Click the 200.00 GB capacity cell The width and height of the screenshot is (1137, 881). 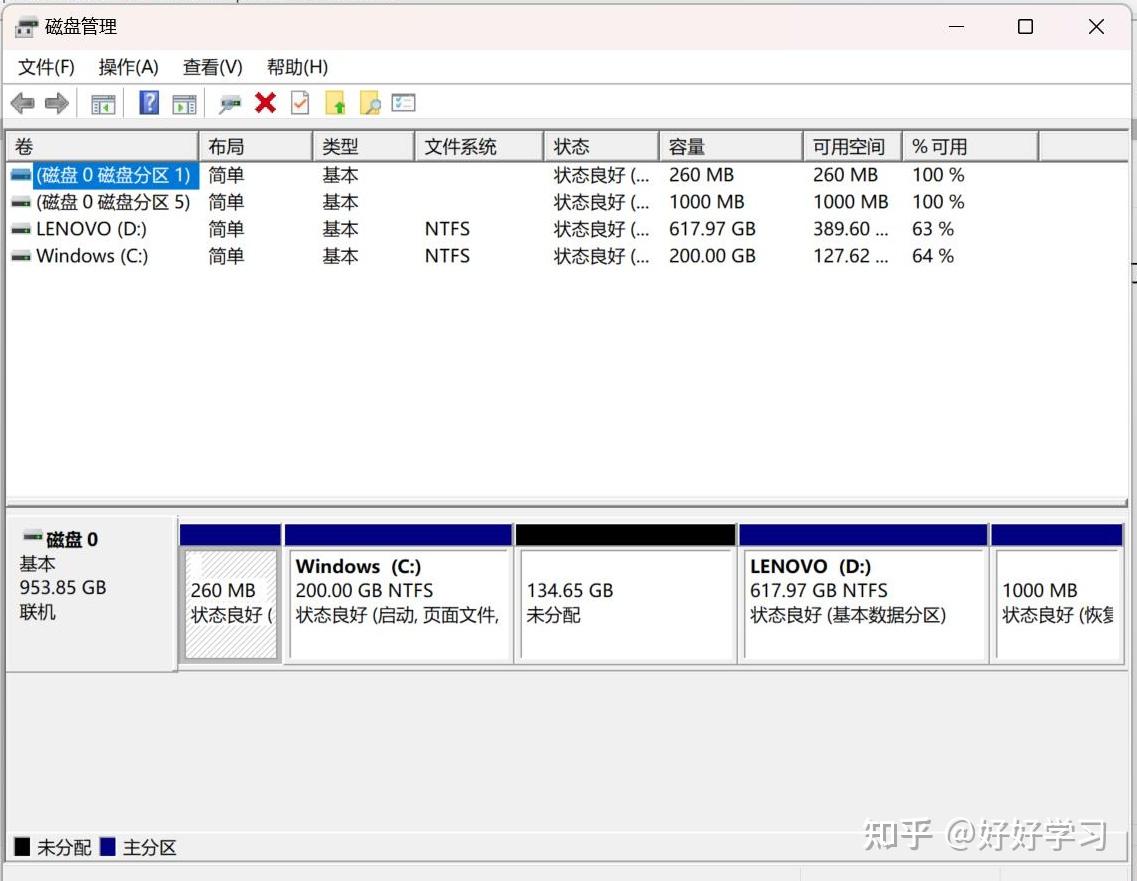(712, 256)
